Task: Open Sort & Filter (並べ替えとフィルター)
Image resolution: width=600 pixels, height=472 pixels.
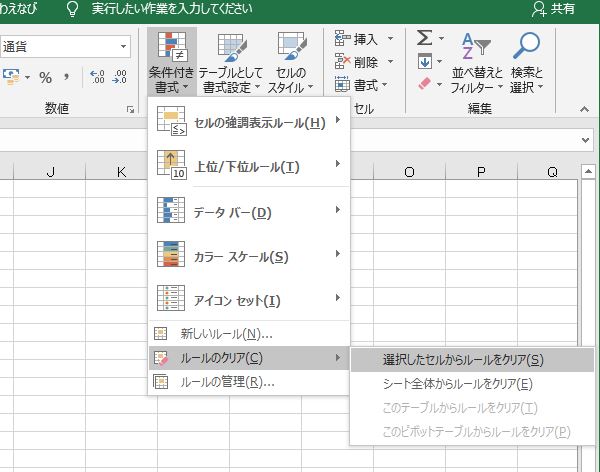Action: pyautogui.click(x=476, y=62)
